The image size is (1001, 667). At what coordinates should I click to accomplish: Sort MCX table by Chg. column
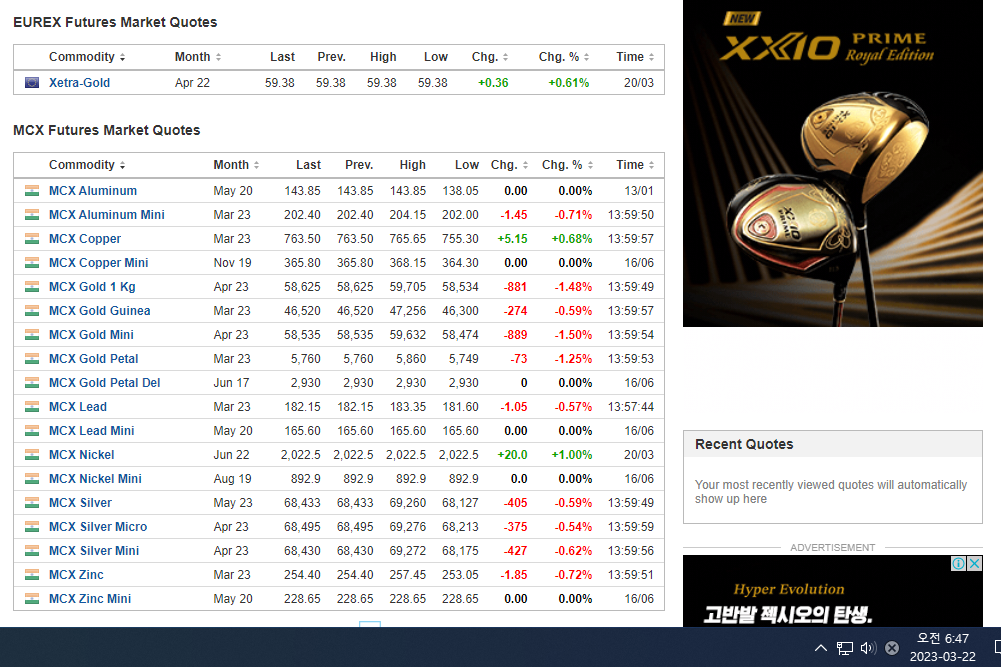[x=509, y=165]
